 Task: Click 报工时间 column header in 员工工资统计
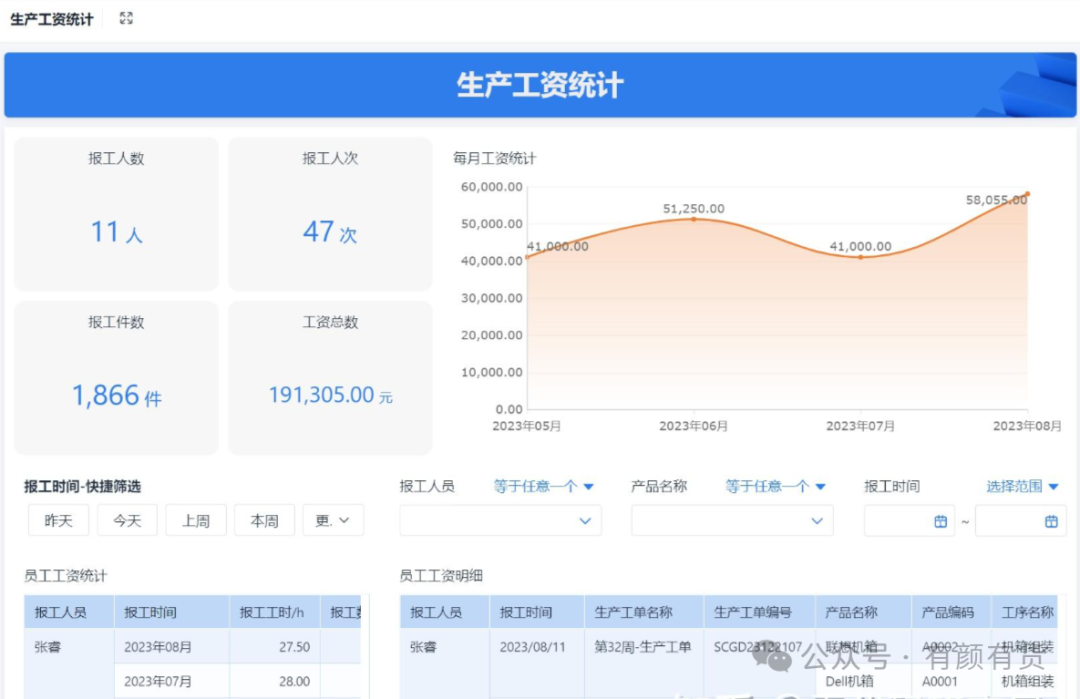[x=151, y=613]
